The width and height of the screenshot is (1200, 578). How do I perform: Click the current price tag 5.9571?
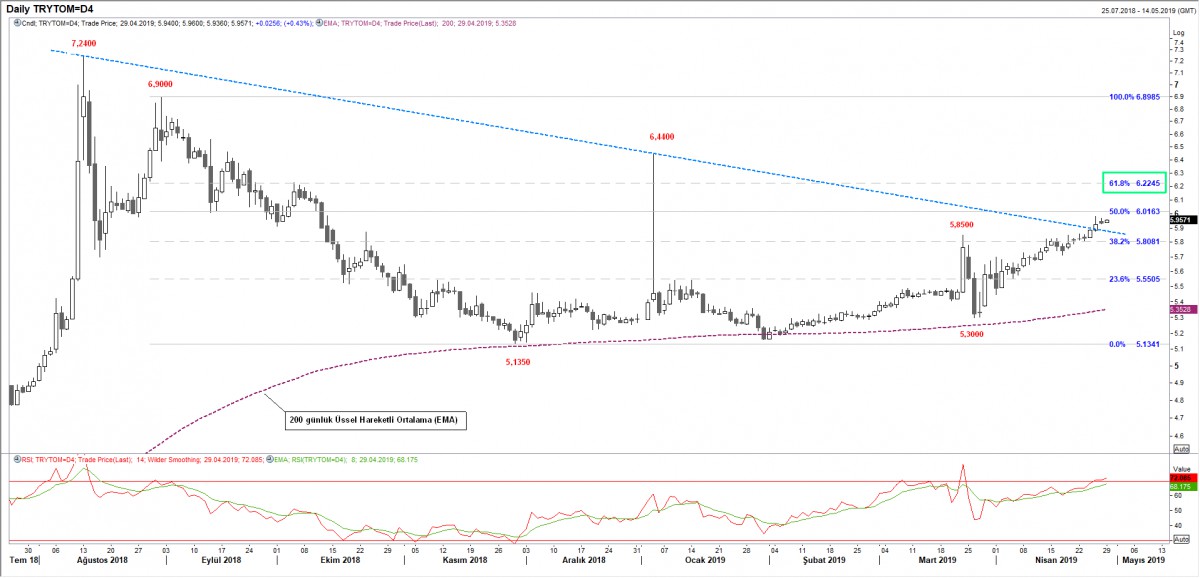1181,219
